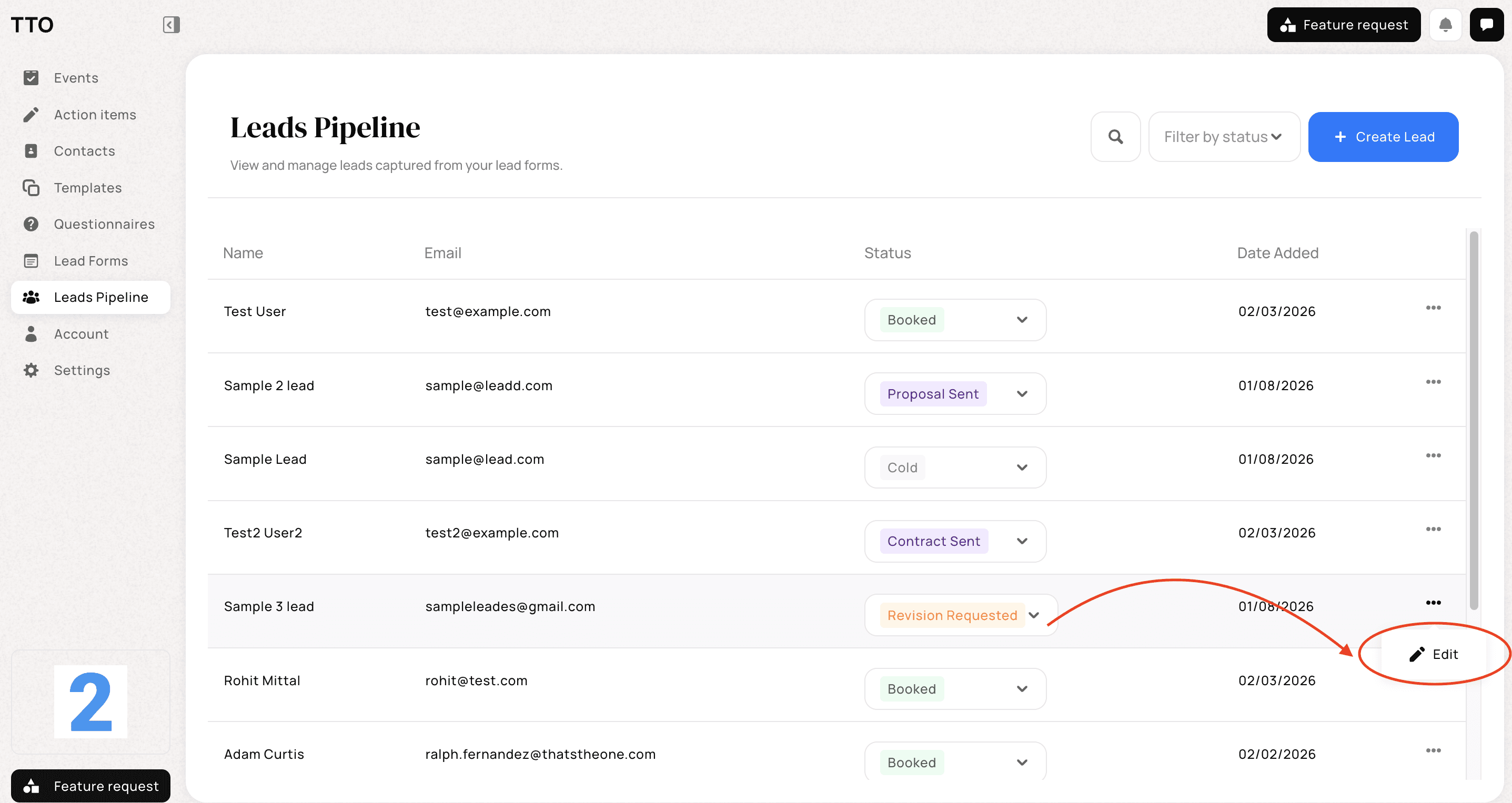Click the number 2 thumbnail in sidebar
This screenshot has height=803, width=1512.
(x=90, y=702)
